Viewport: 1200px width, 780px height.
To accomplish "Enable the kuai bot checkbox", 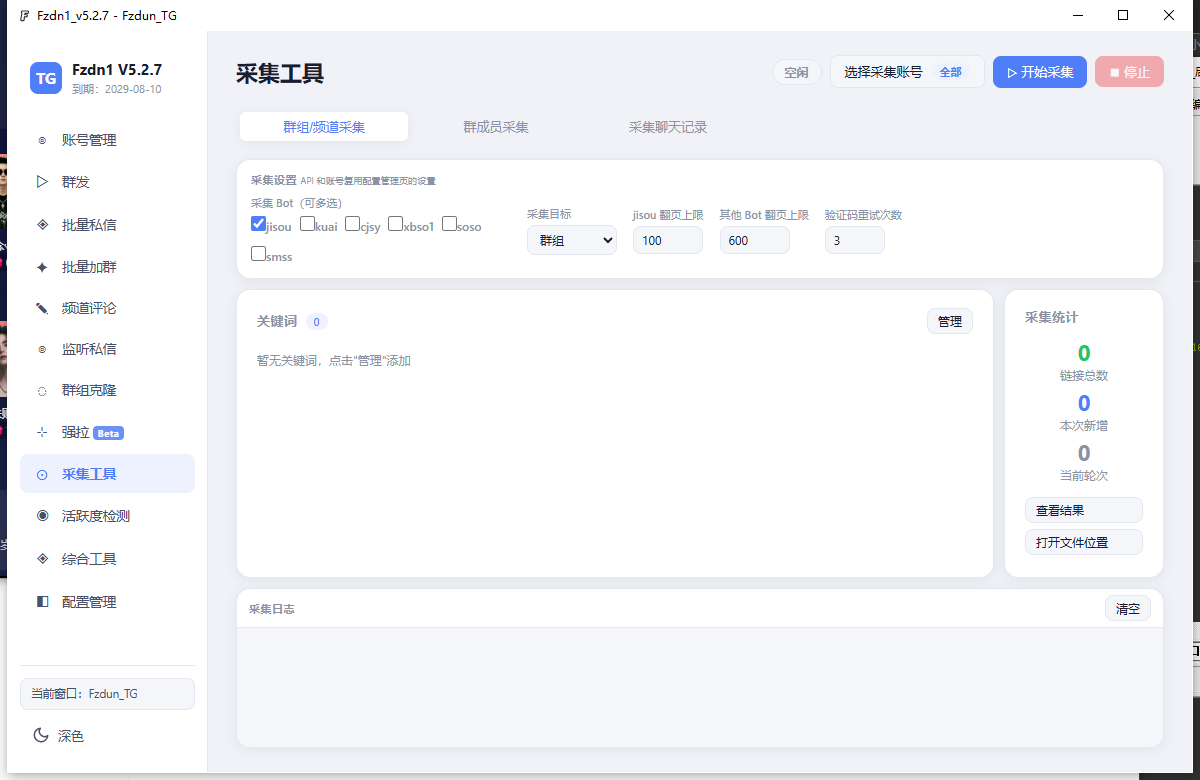I will coord(307,224).
